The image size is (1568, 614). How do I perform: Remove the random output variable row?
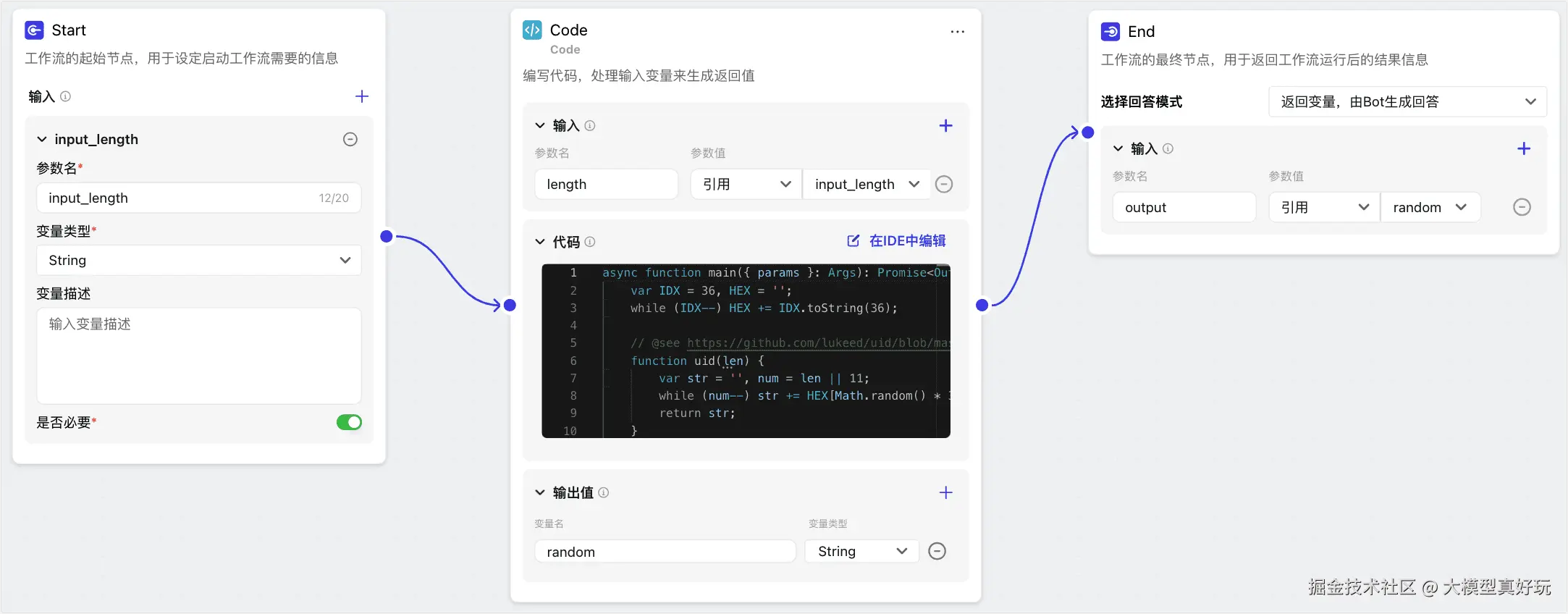(x=937, y=552)
